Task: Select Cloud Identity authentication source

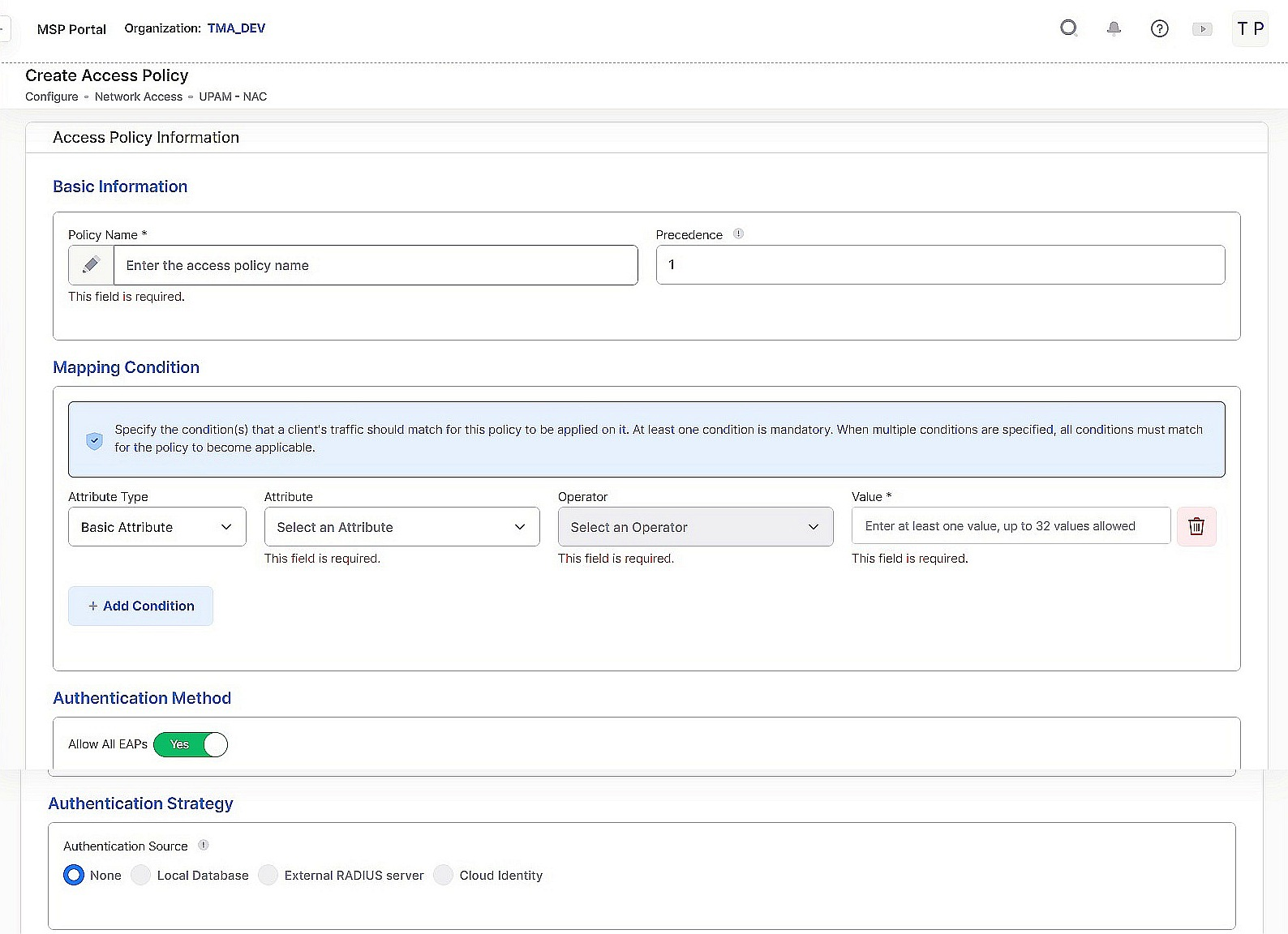Action: click(444, 875)
